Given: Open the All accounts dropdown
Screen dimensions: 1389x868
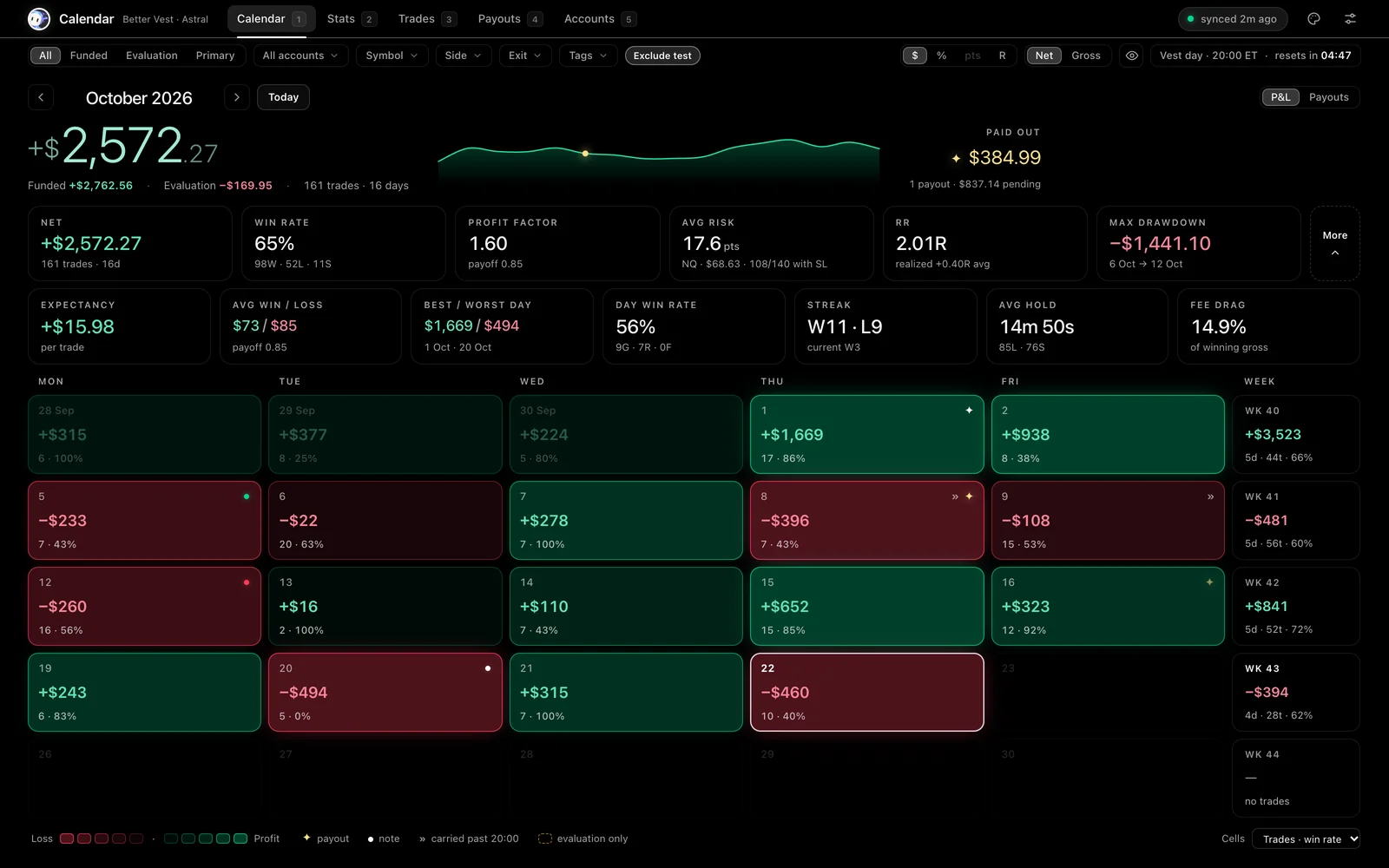Looking at the screenshot, I should [x=300, y=56].
